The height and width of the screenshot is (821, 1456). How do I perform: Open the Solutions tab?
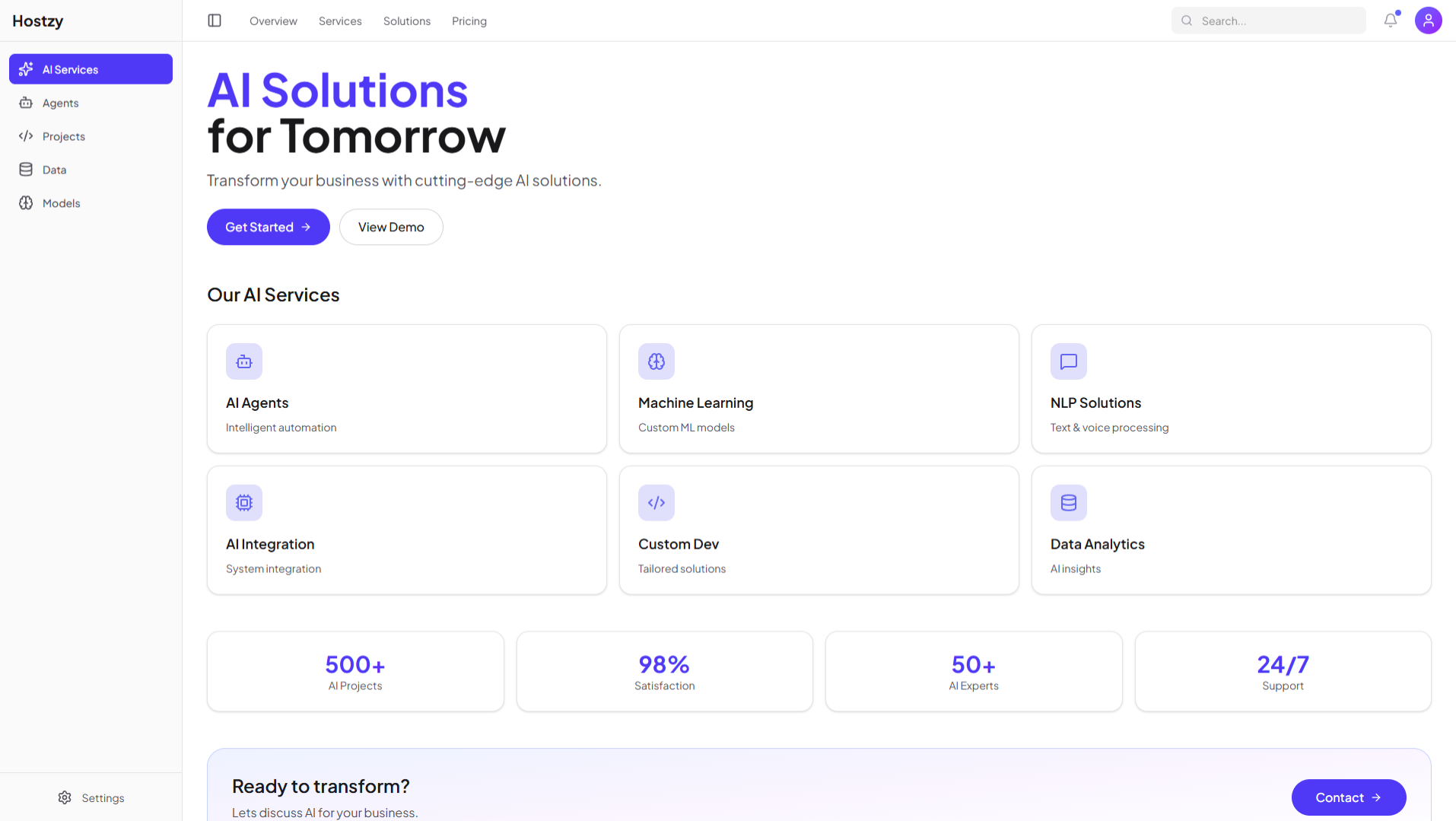coord(407,21)
